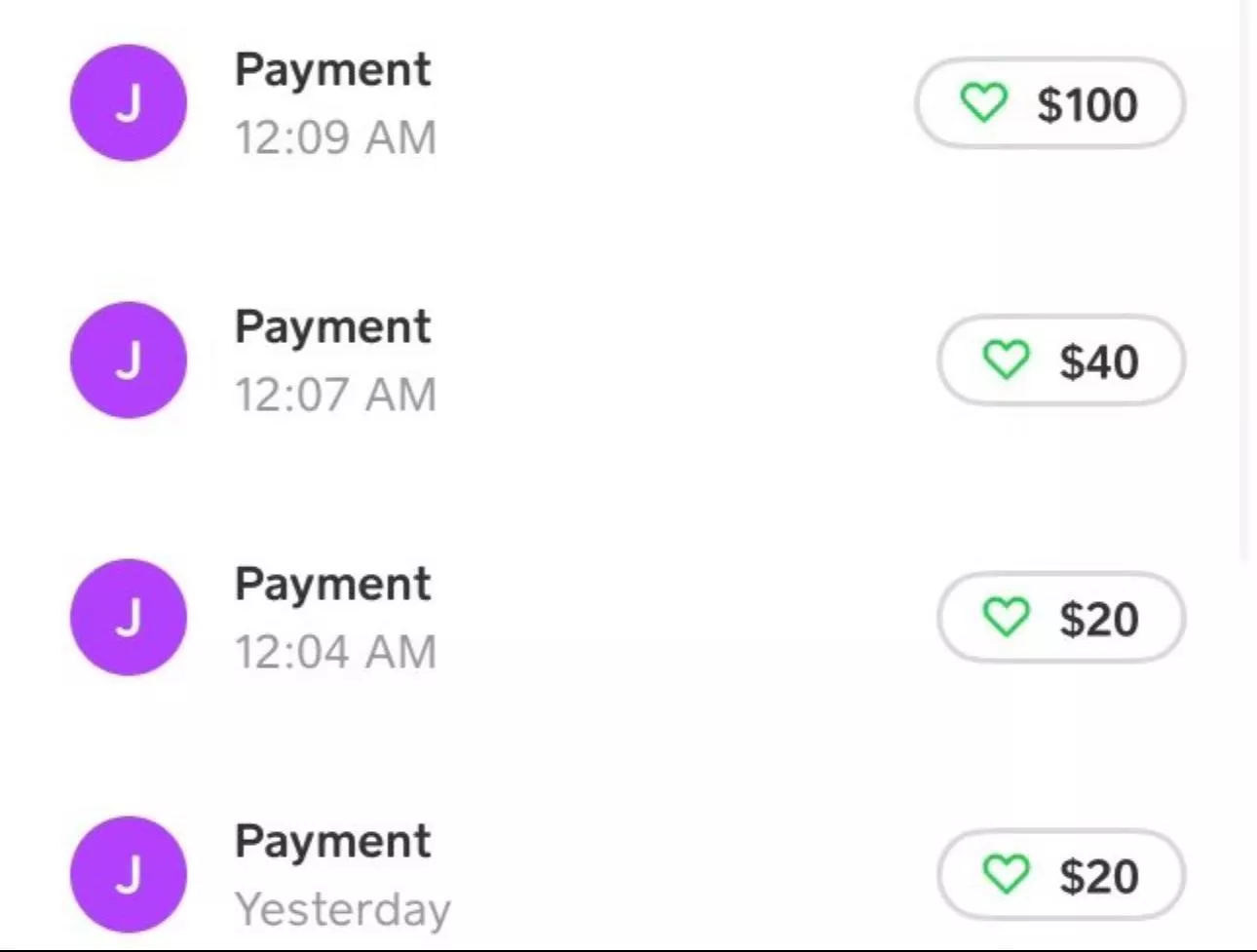The image size is (1257, 952).
Task: Toggle the heart on the bottom $20 payment
Action: (x=1008, y=874)
